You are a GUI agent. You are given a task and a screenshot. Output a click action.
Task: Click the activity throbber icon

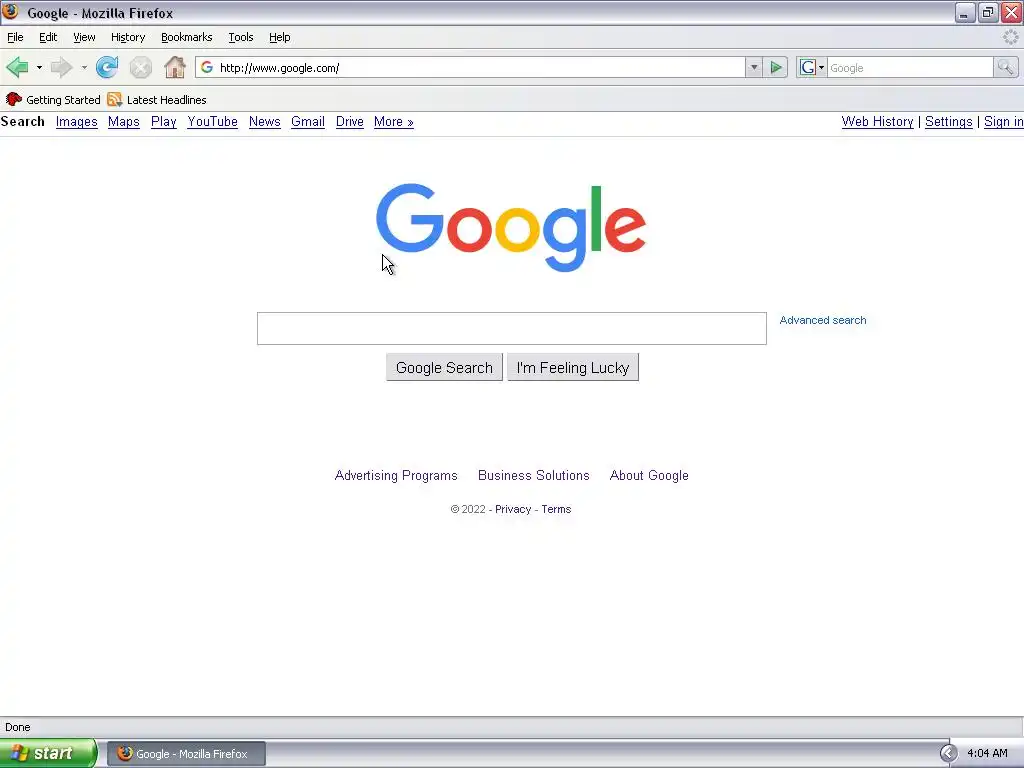(1010, 37)
